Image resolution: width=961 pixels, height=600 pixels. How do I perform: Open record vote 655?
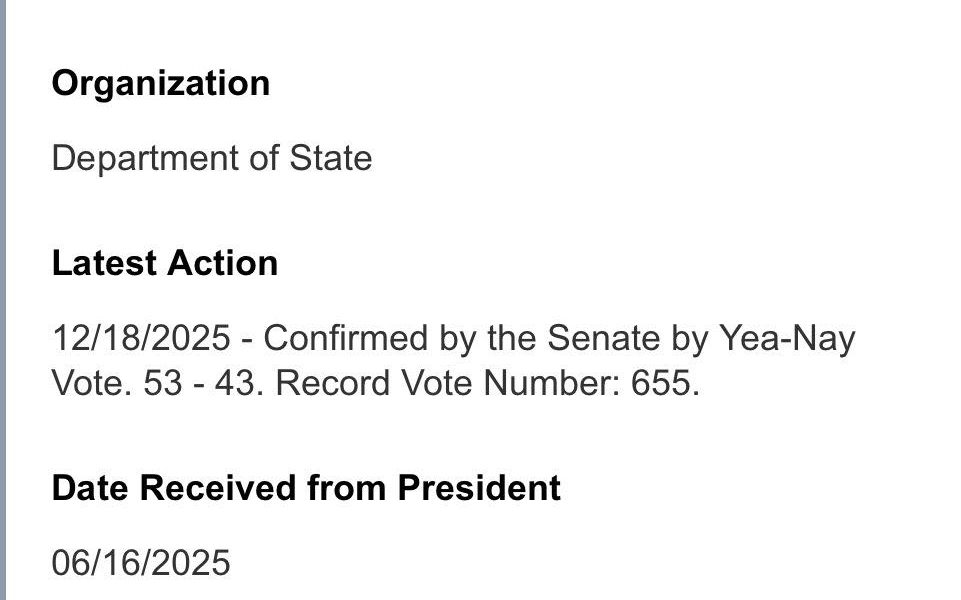[662, 384]
